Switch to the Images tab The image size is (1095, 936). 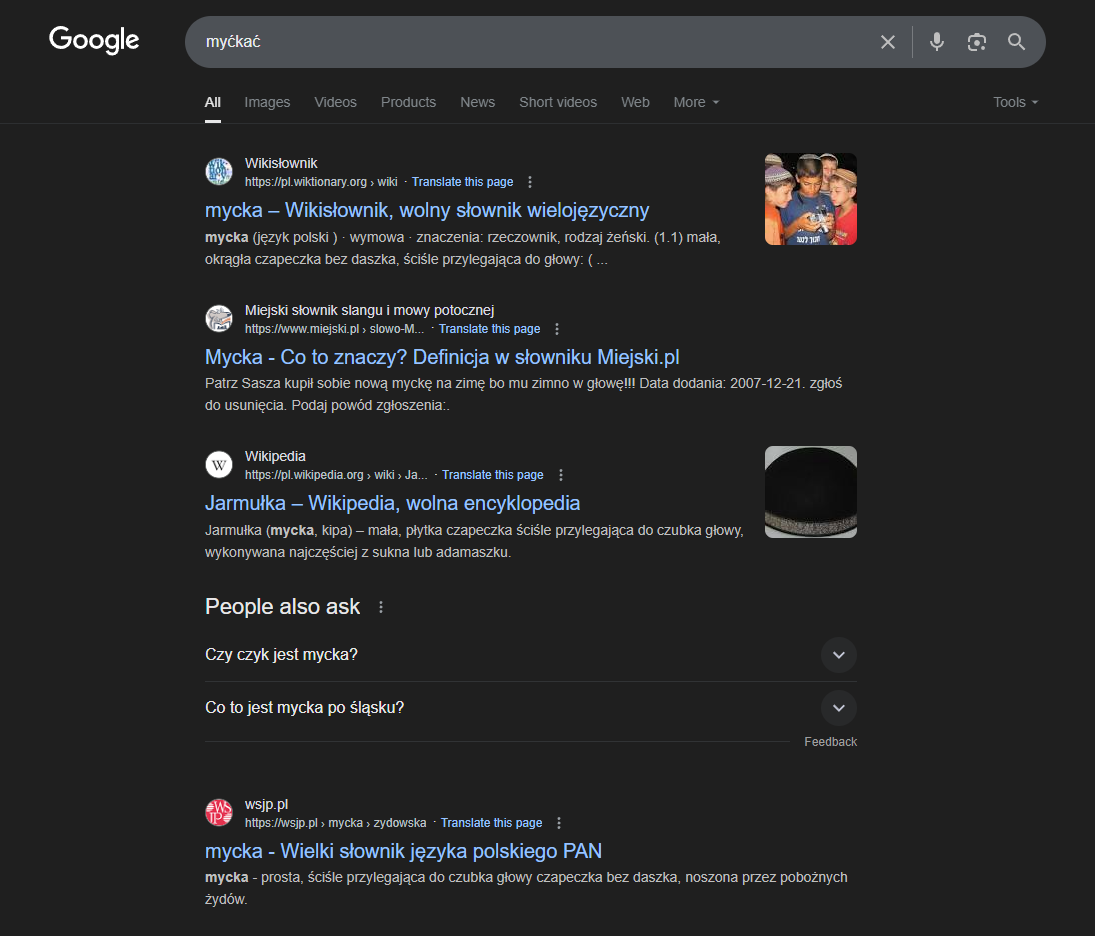[267, 102]
